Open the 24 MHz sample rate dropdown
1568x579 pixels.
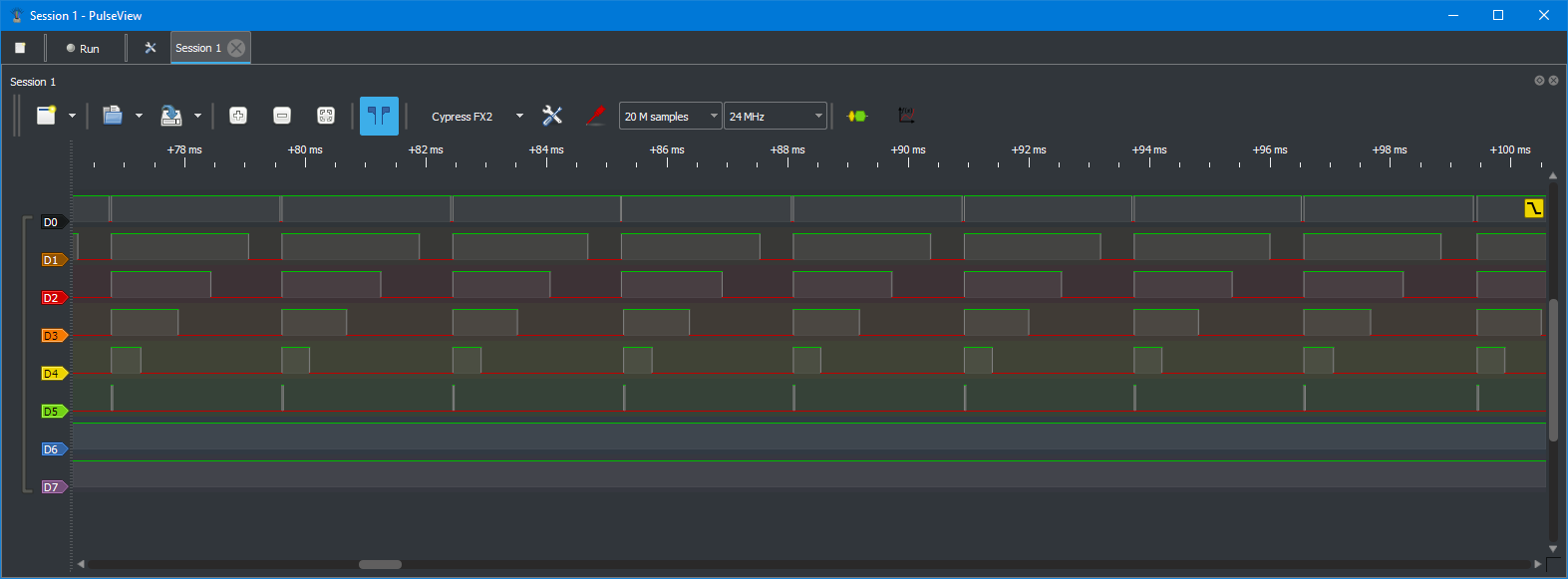775,117
